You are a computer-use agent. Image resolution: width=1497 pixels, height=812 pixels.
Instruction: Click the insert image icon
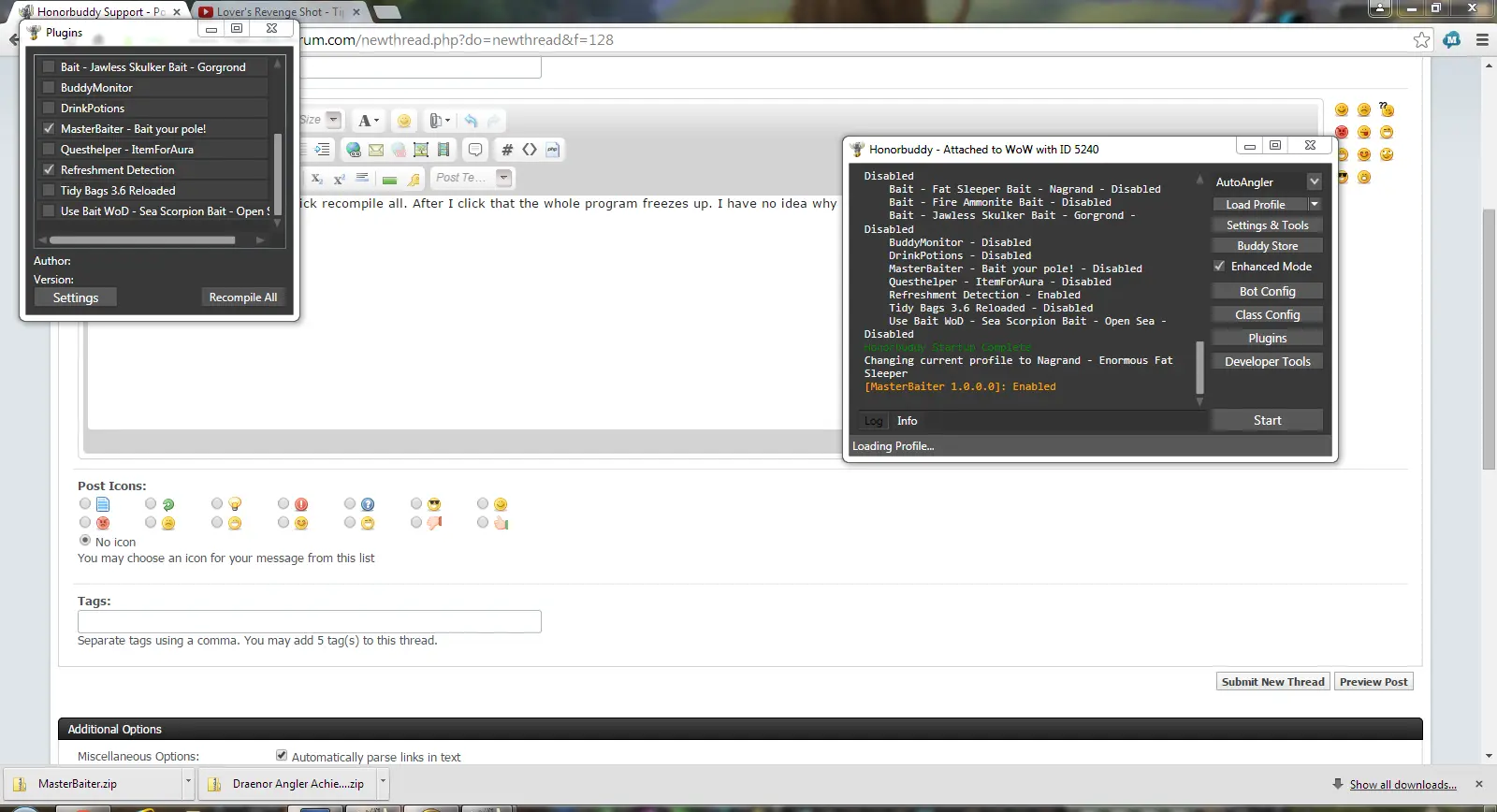click(421, 150)
